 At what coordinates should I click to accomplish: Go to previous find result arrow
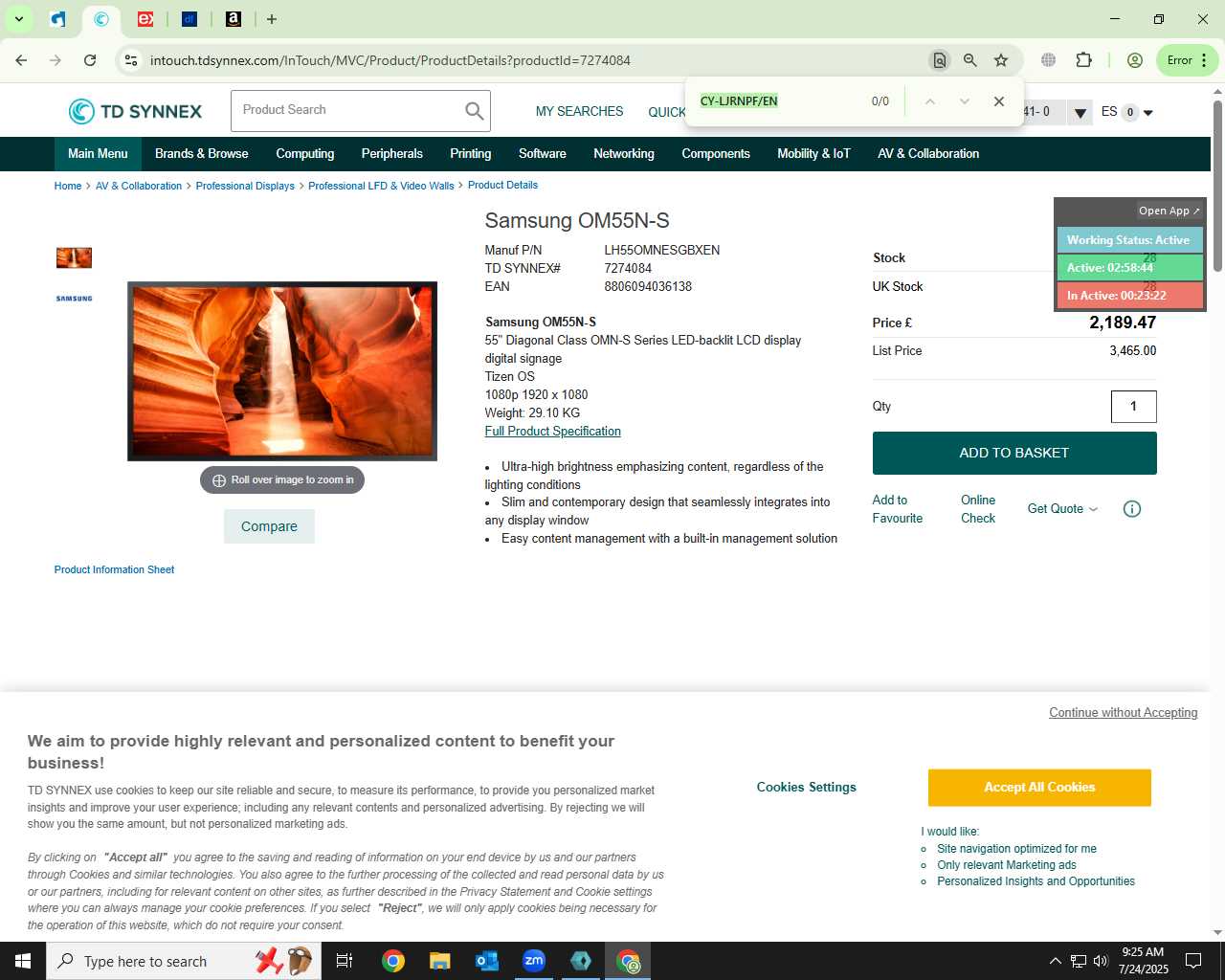click(x=929, y=101)
